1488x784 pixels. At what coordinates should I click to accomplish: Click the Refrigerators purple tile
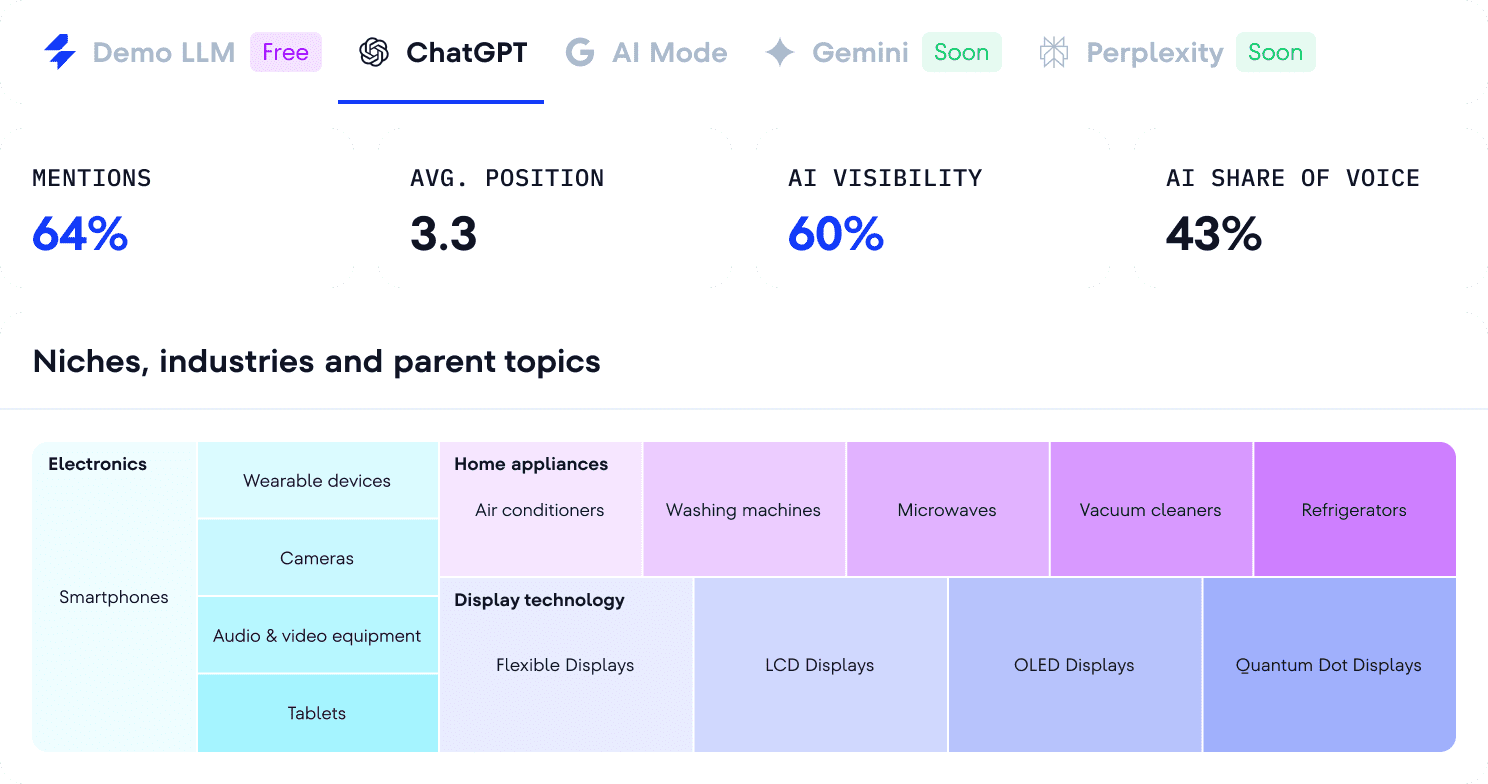click(x=1354, y=510)
